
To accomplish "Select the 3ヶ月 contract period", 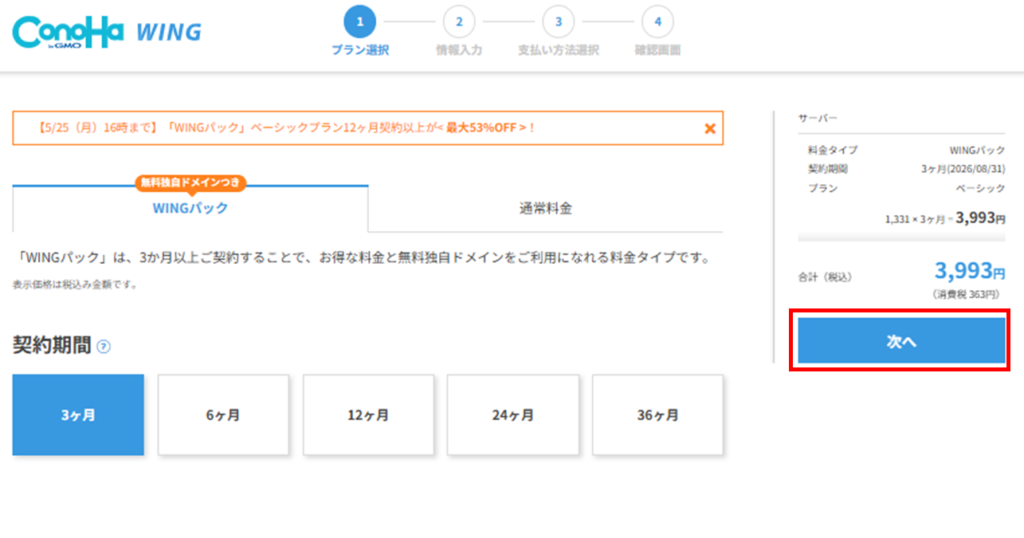I will [x=78, y=415].
